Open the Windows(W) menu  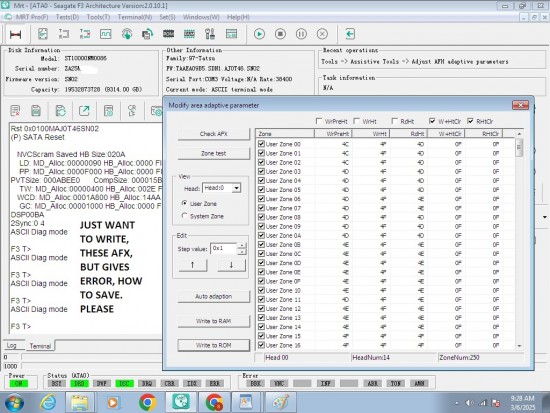pyautogui.click(x=201, y=17)
